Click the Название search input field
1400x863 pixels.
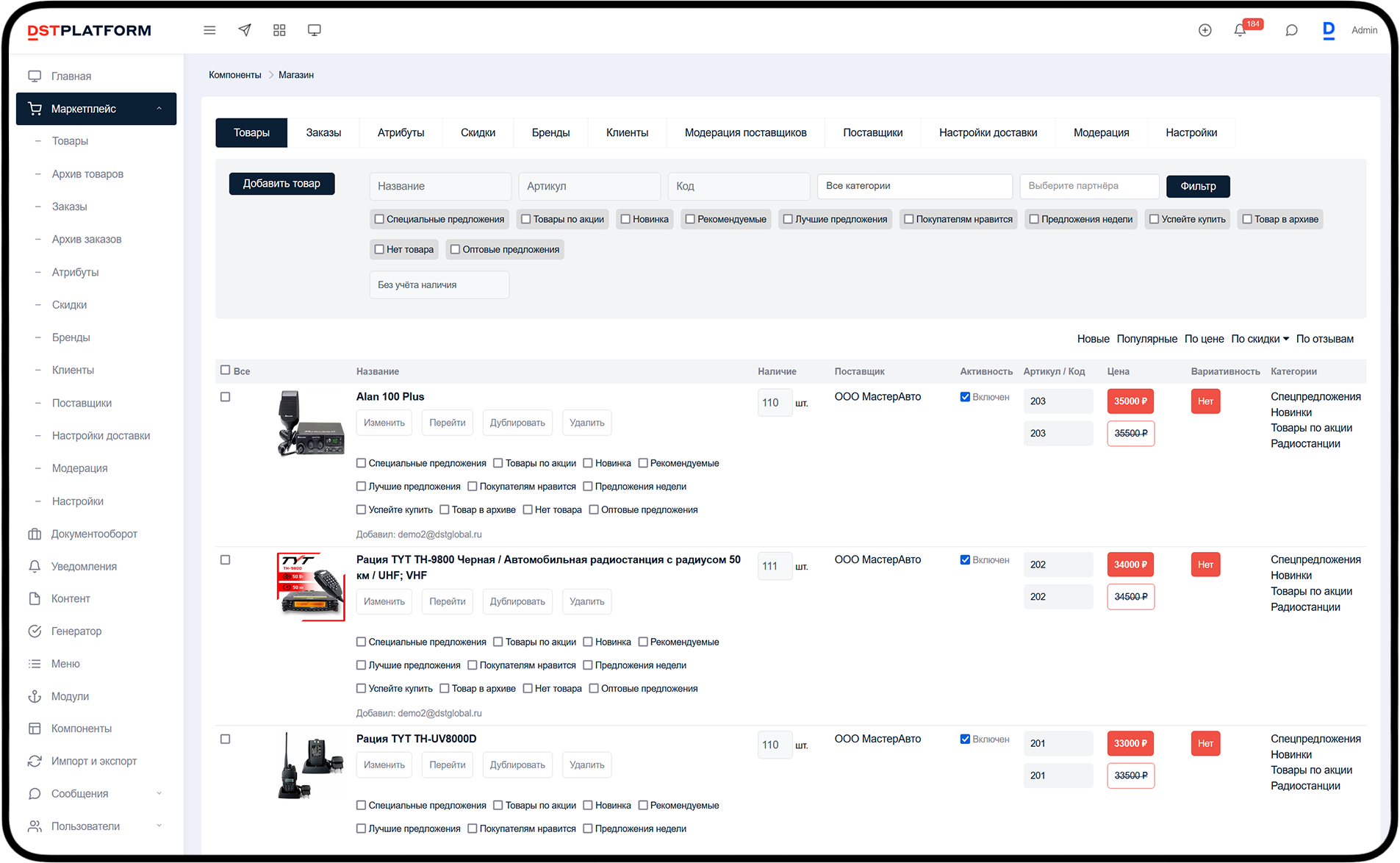pos(439,187)
